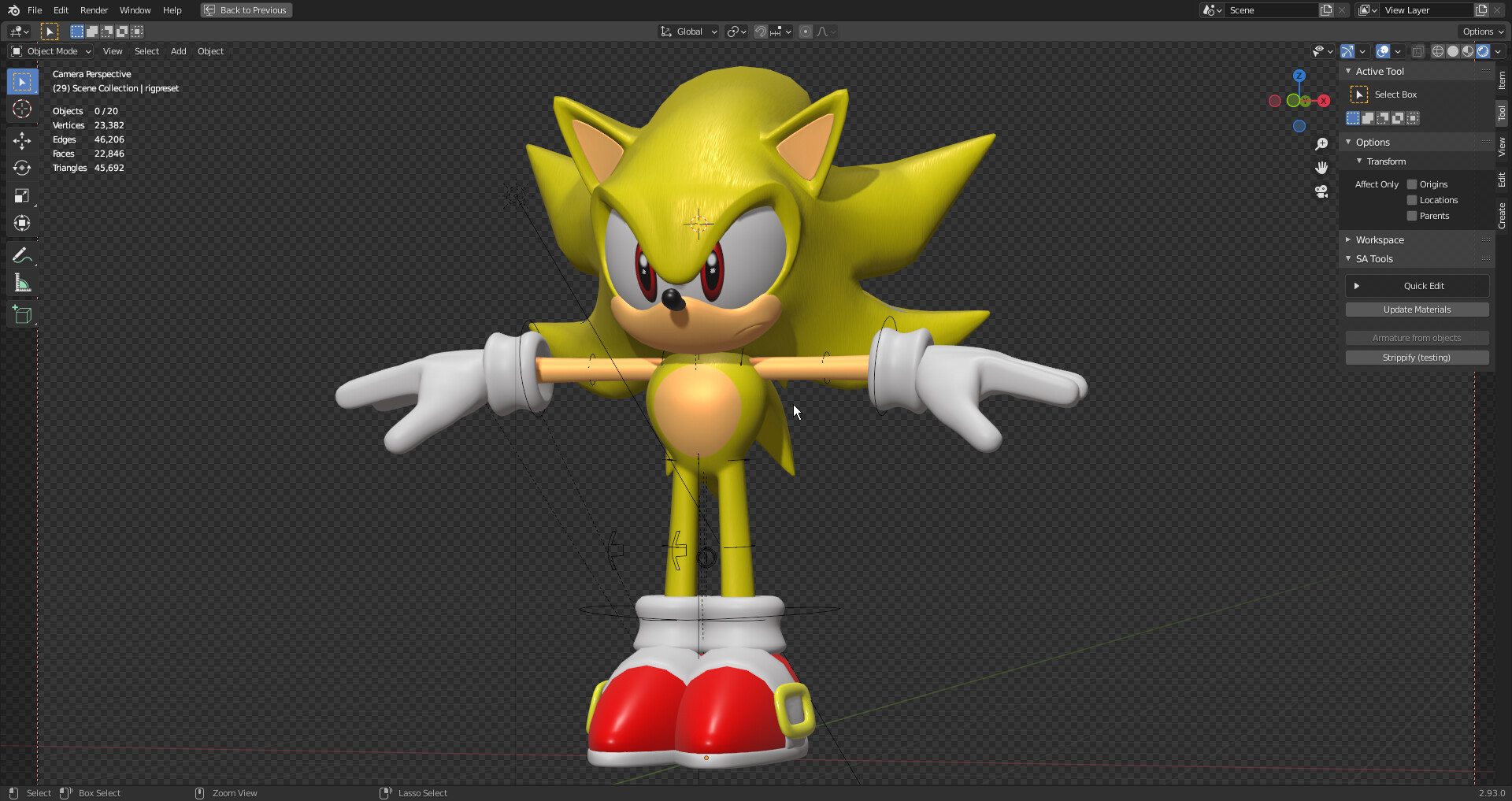
Task: Open the snapping options dropdown
Action: (781, 32)
